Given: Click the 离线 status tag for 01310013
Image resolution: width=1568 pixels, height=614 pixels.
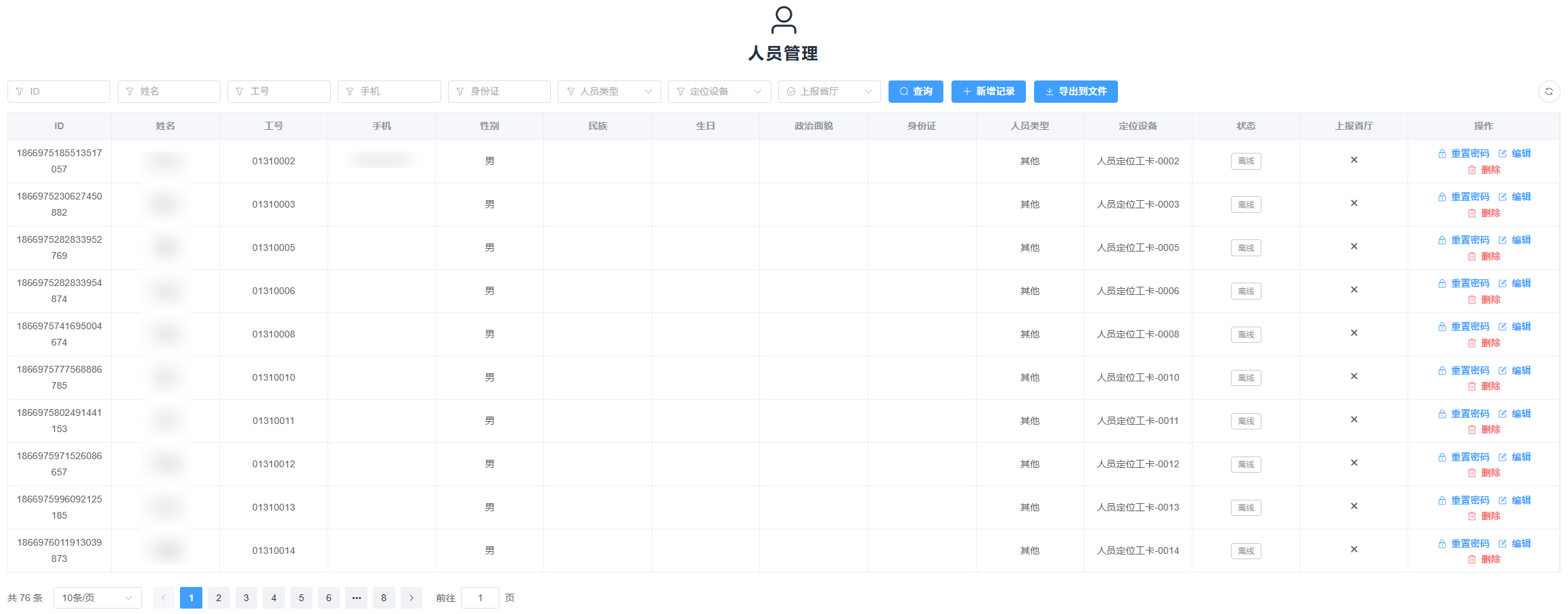Looking at the screenshot, I should pyautogui.click(x=1245, y=508).
